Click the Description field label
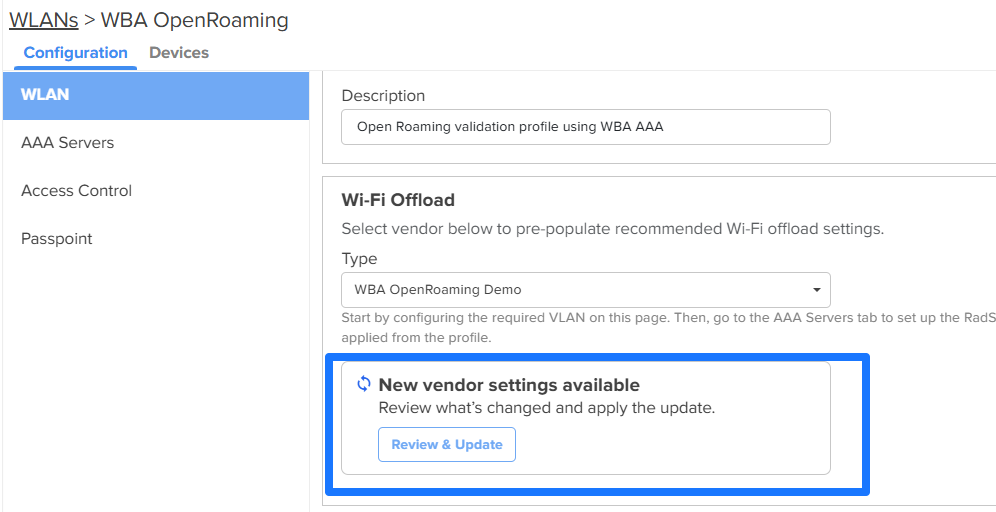996x512 pixels. pos(383,96)
